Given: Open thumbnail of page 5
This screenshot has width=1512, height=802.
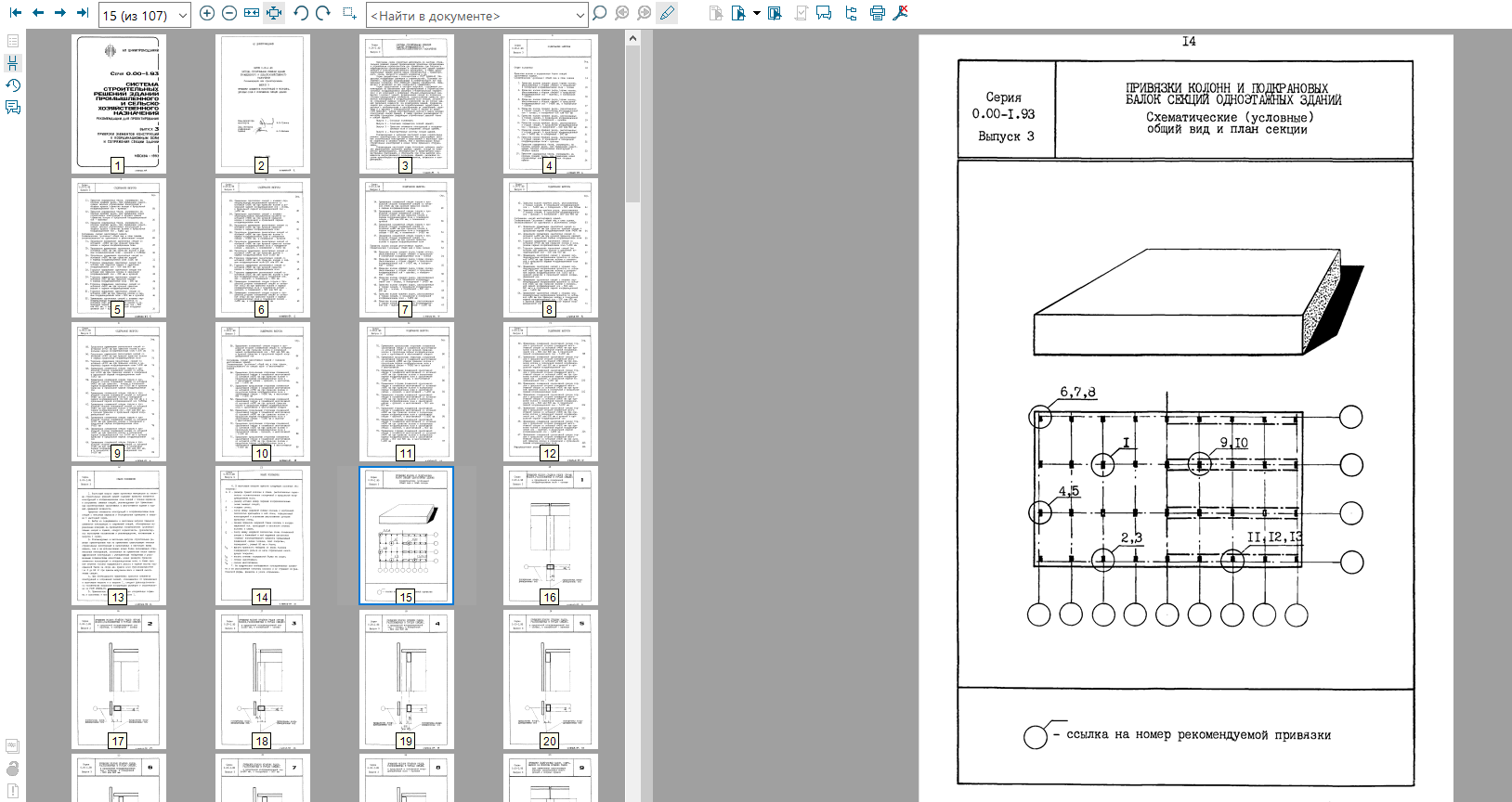Looking at the screenshot, I should 119,248.
